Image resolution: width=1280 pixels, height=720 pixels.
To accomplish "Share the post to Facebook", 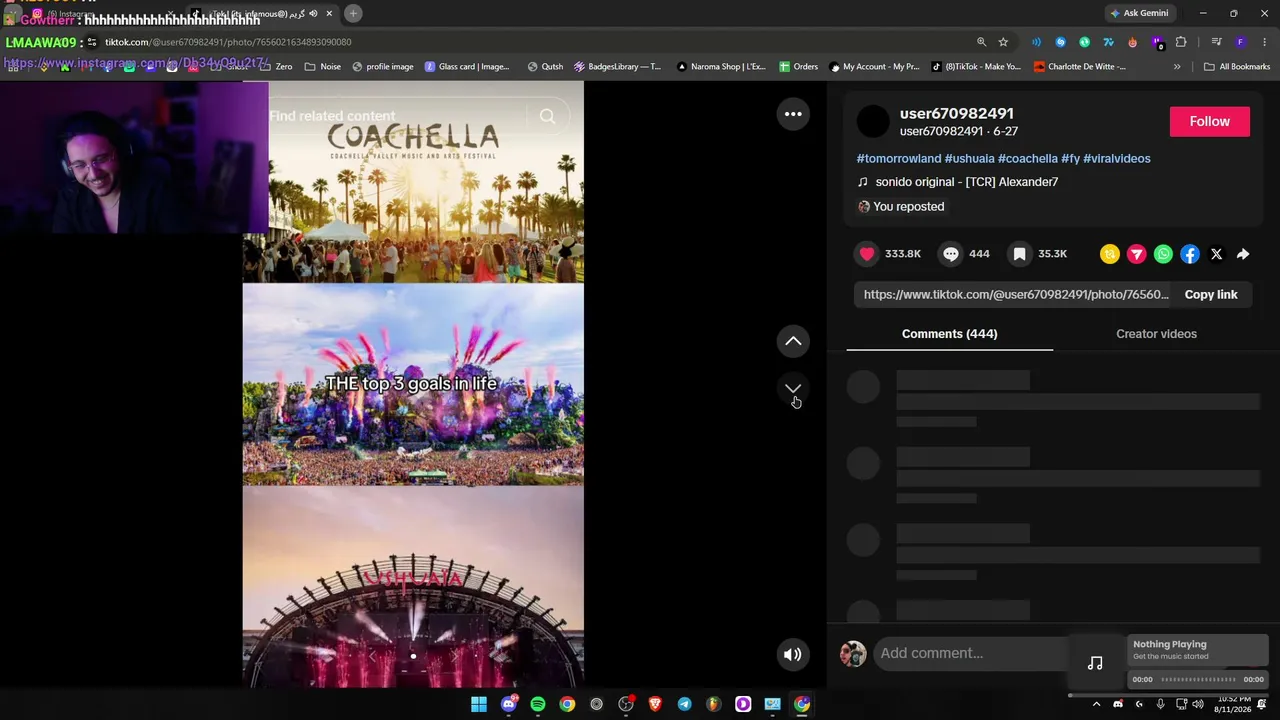I will pyautogui.click(x=1190, y=254).
